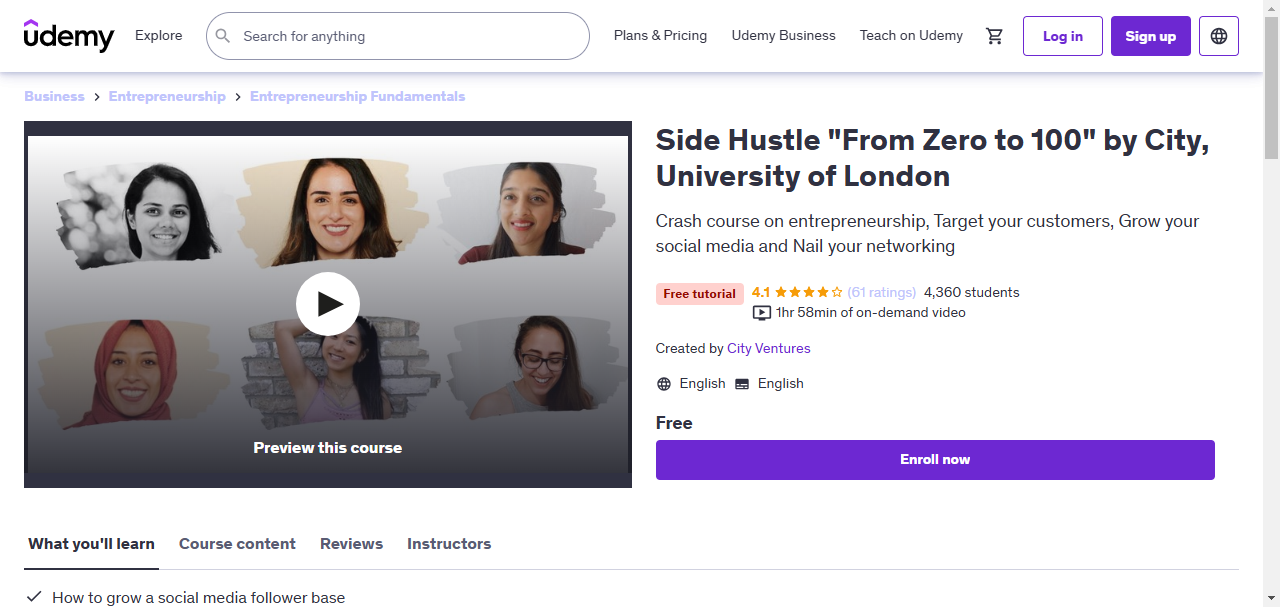Open the City Ventures instructor page
Screen dimensions: 1280x607
(768, 348)
